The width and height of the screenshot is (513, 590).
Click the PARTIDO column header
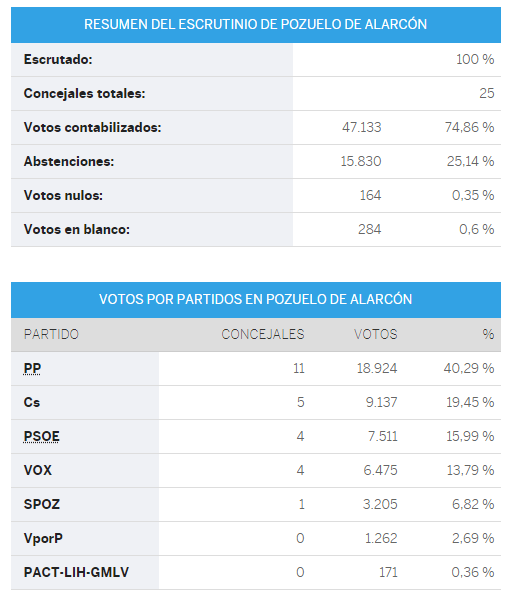51,334
